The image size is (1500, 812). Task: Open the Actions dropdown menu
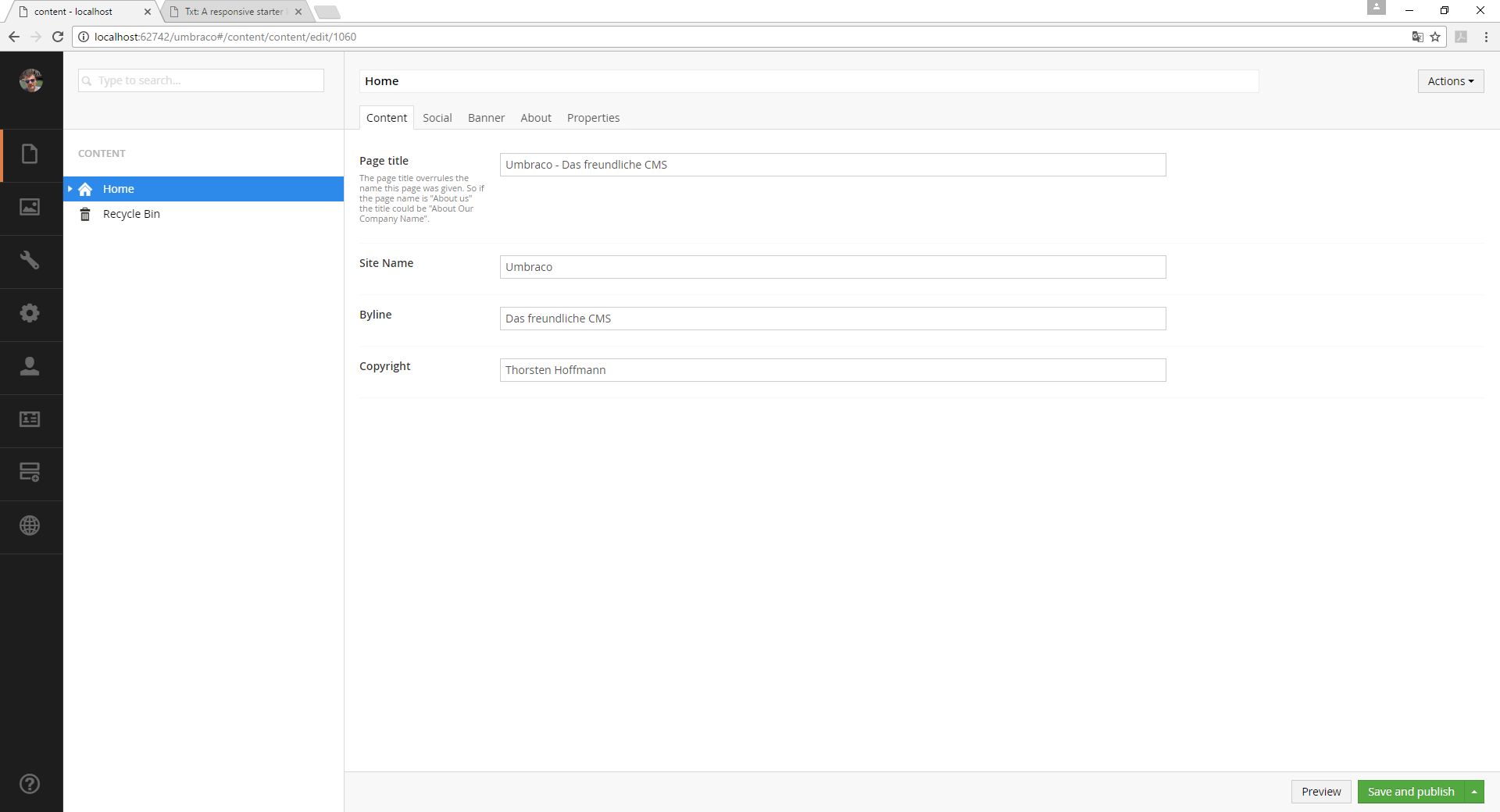point(1450,81)
